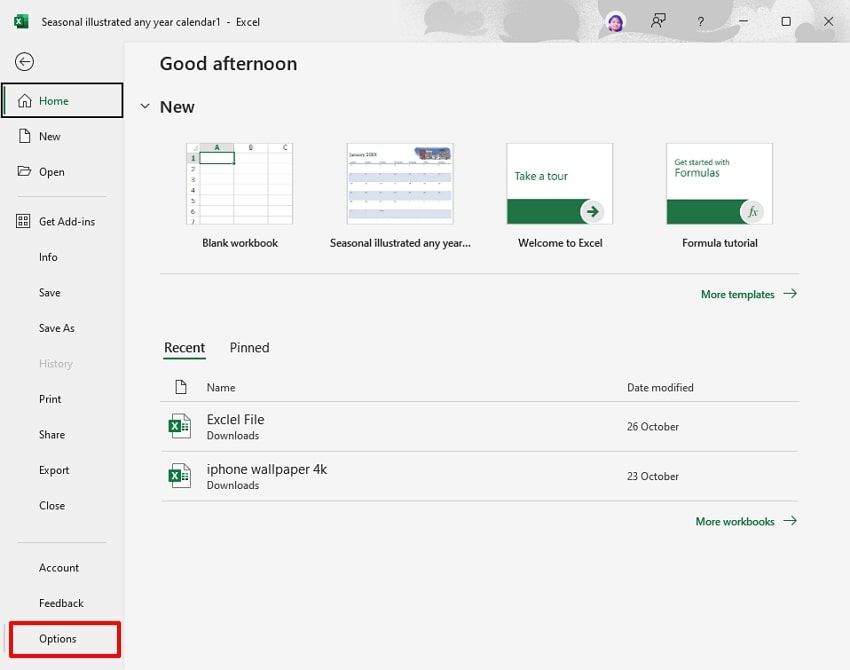The width and height of the screenshot is (850, 670).
Task: Open the Seasonal illustrated any year template
Action: (399, 186)
